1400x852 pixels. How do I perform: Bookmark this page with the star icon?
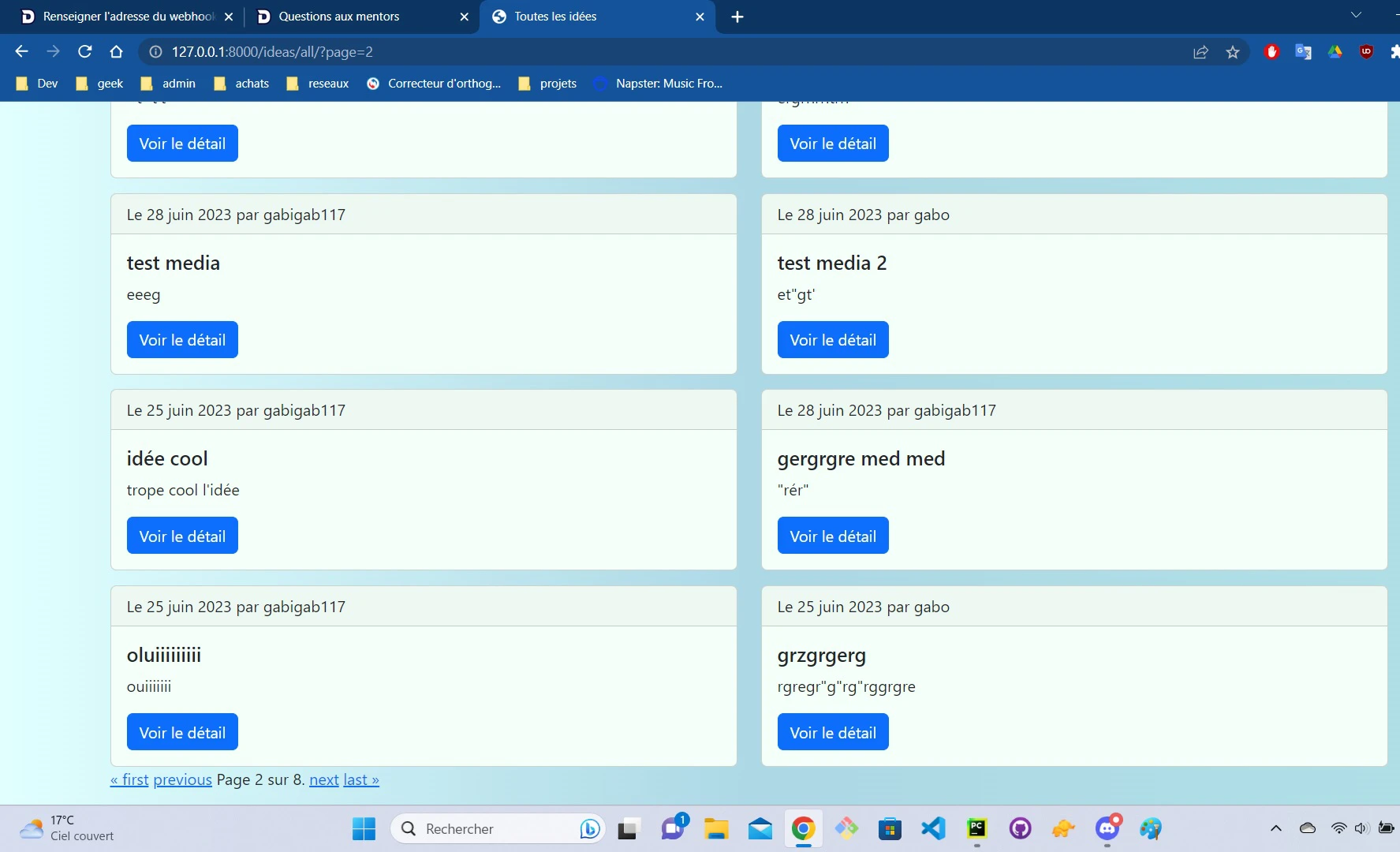pyautogui.click(x=1233, y=52)
